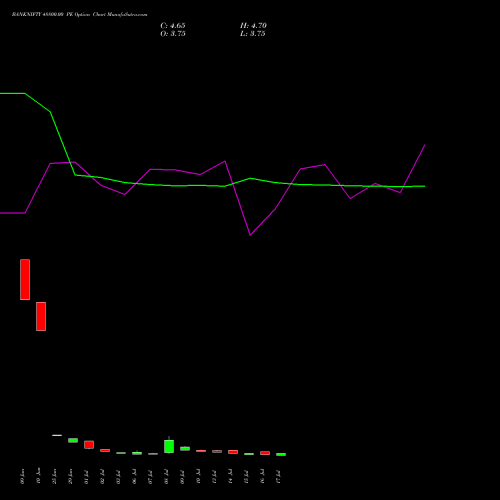Click the large green candlestick near the bottom
The width and height of the screenshot is (500, 500).
point(169,446)
